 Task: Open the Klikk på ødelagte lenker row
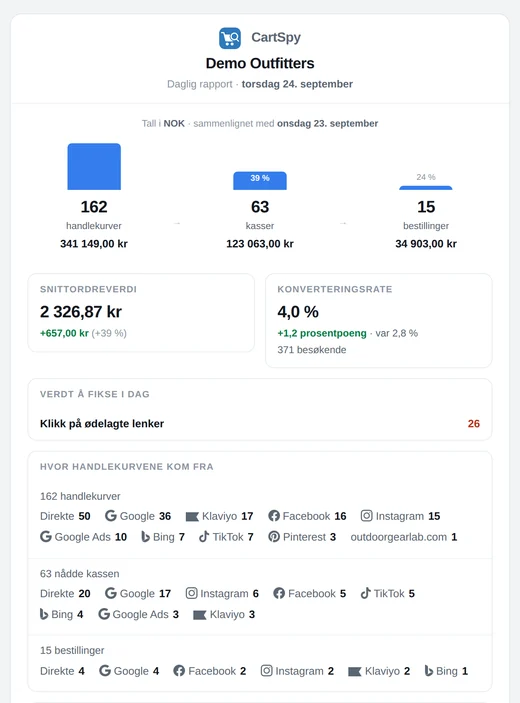pos(260,423)
